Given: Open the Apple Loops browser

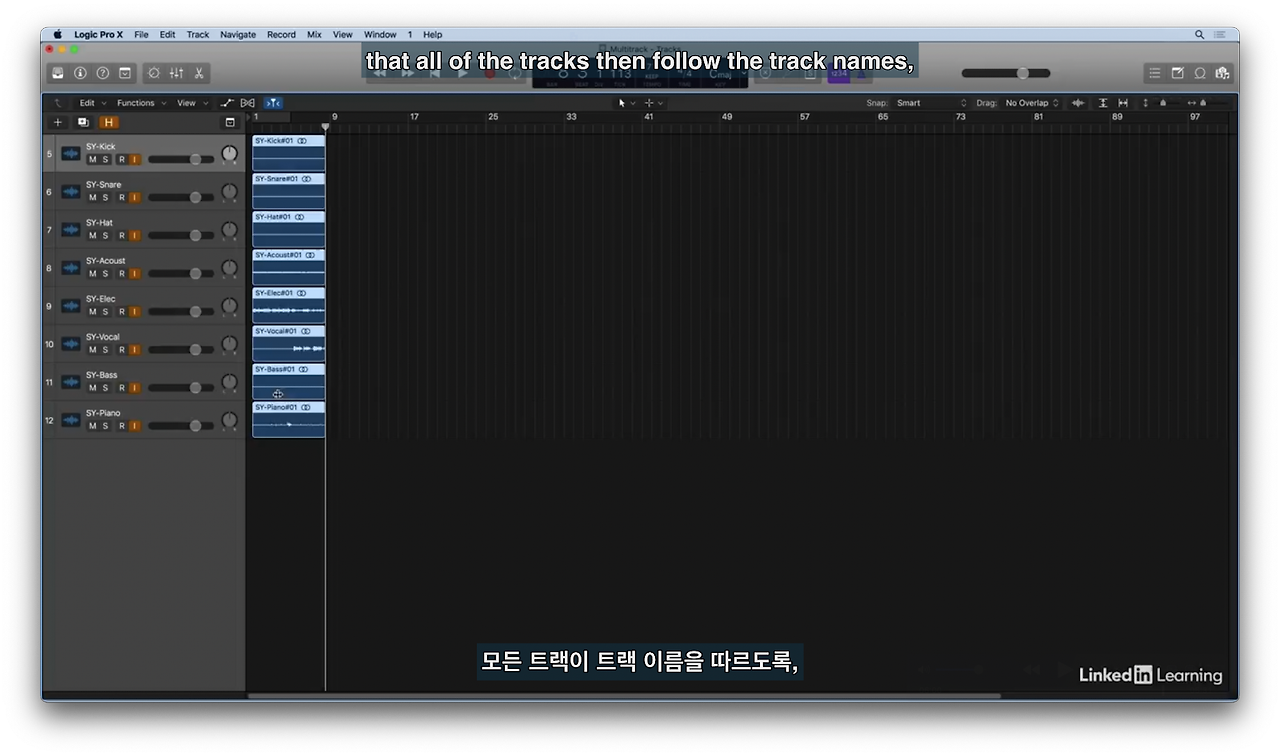Looking at the screenshot, I should coord(1200,73).
